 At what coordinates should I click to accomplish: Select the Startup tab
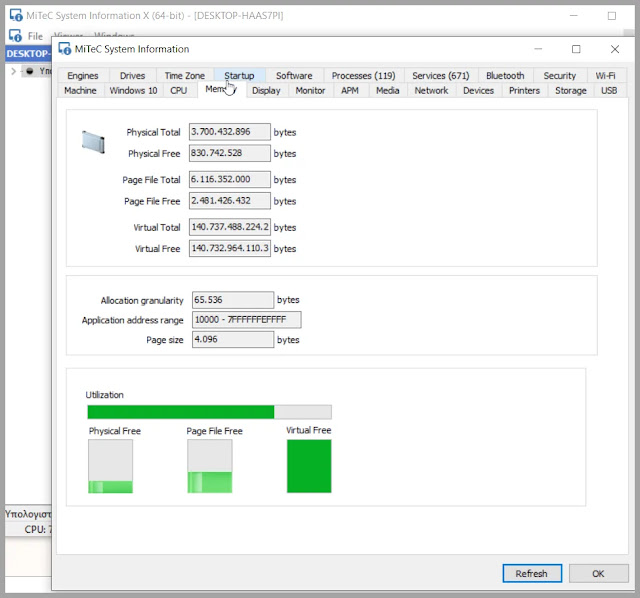click(x=239, y=76)
